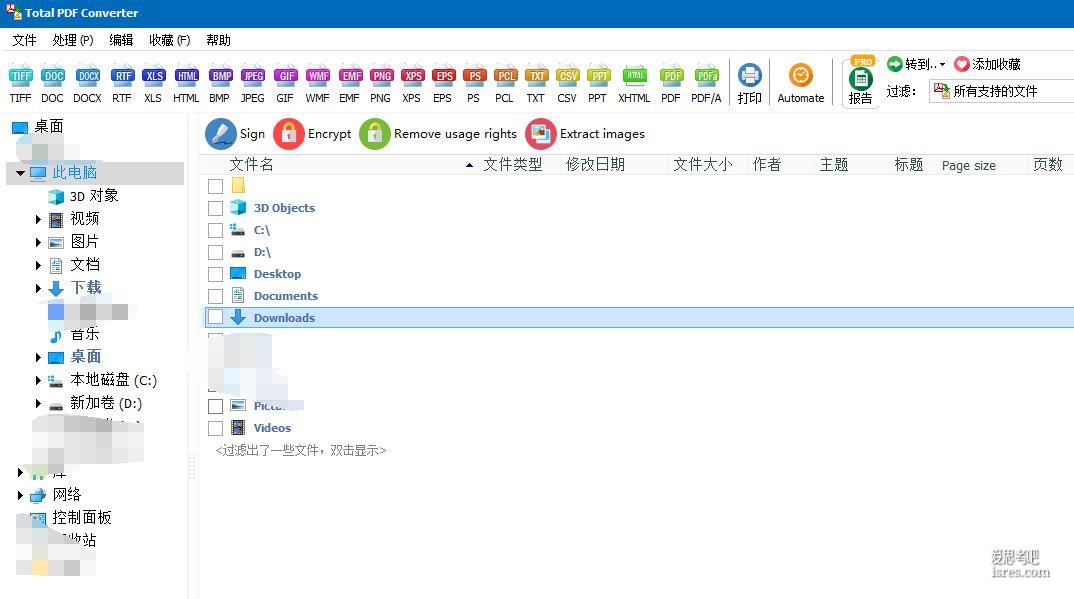
Task: Convert to JPEG icon
Action: 253,84
